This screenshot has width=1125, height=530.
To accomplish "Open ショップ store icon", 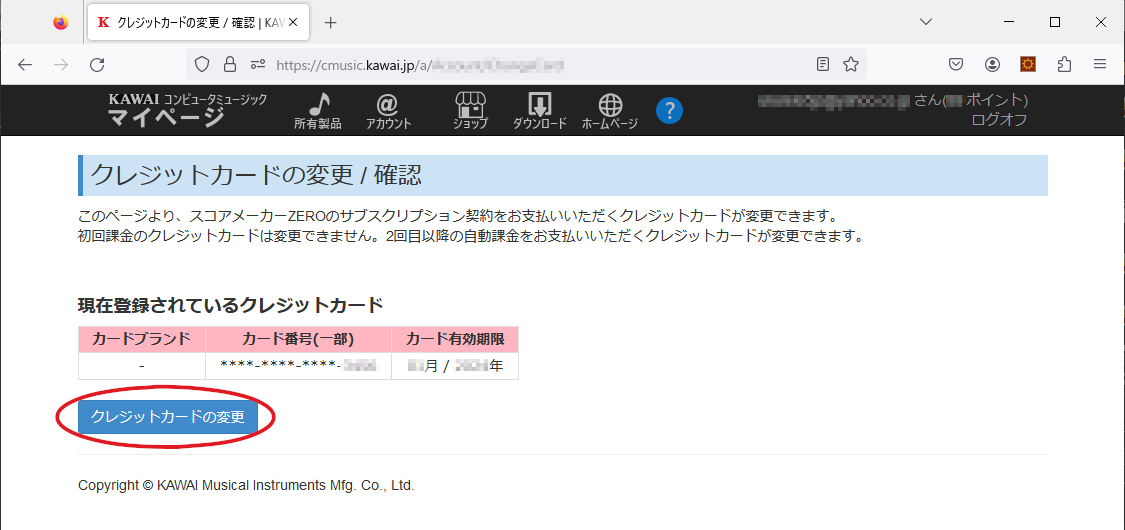I will point(471,111).
